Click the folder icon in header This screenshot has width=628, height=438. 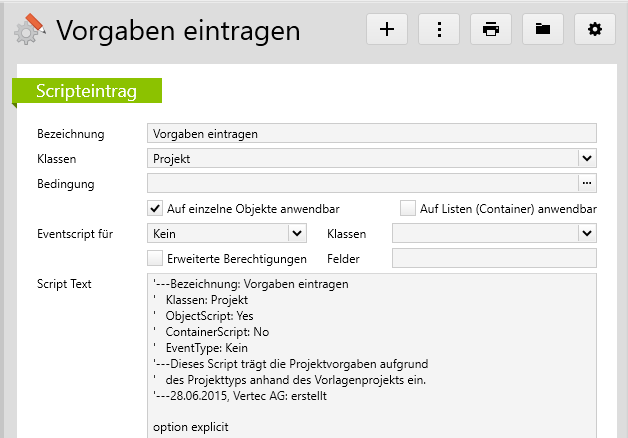543,29
